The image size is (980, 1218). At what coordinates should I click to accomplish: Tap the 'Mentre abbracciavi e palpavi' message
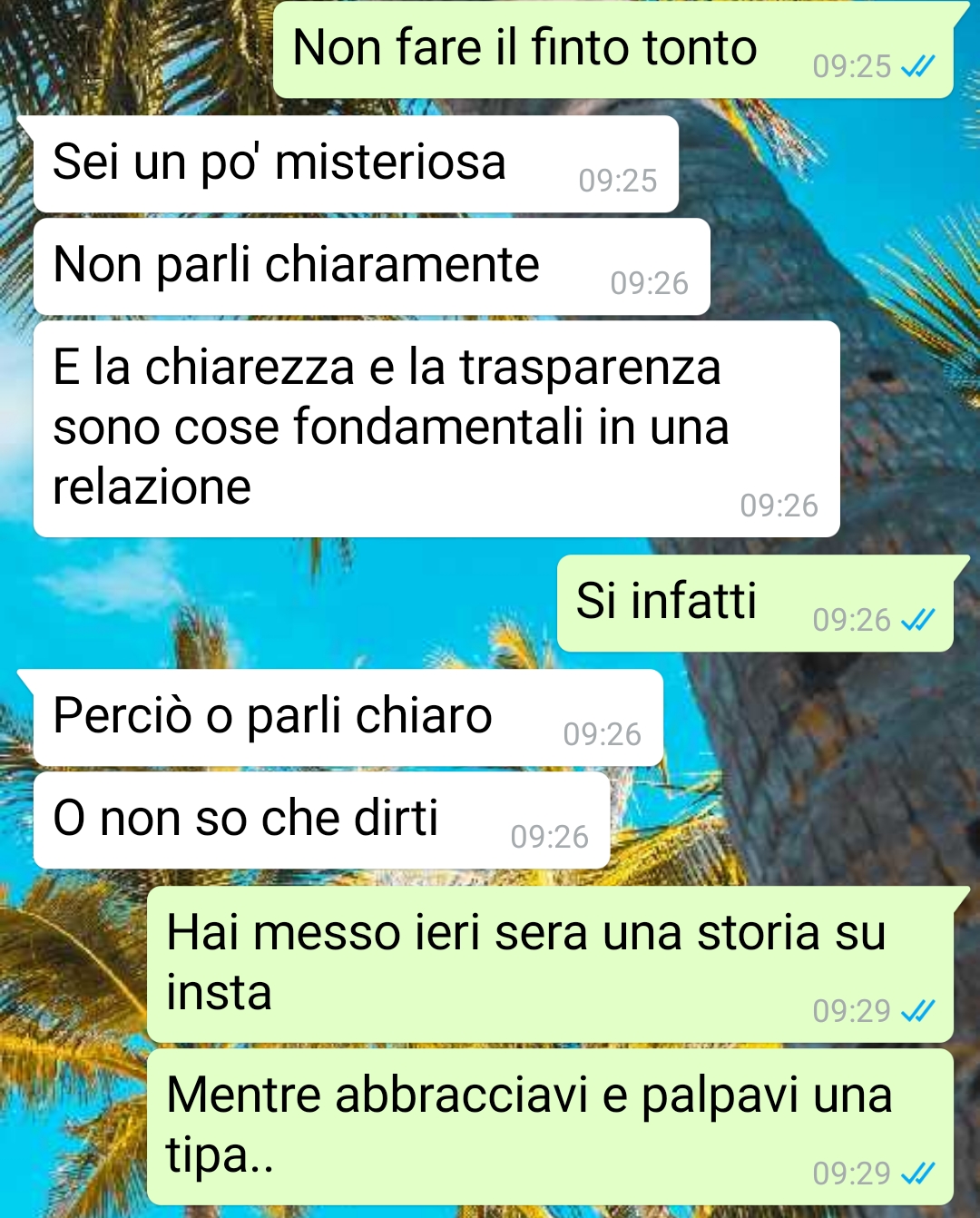pyautogui.click(x=550, y=1127)
